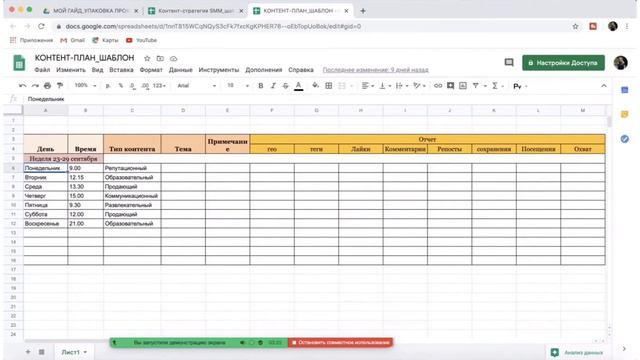
Task: Format as percent
Action: (120, 86)
